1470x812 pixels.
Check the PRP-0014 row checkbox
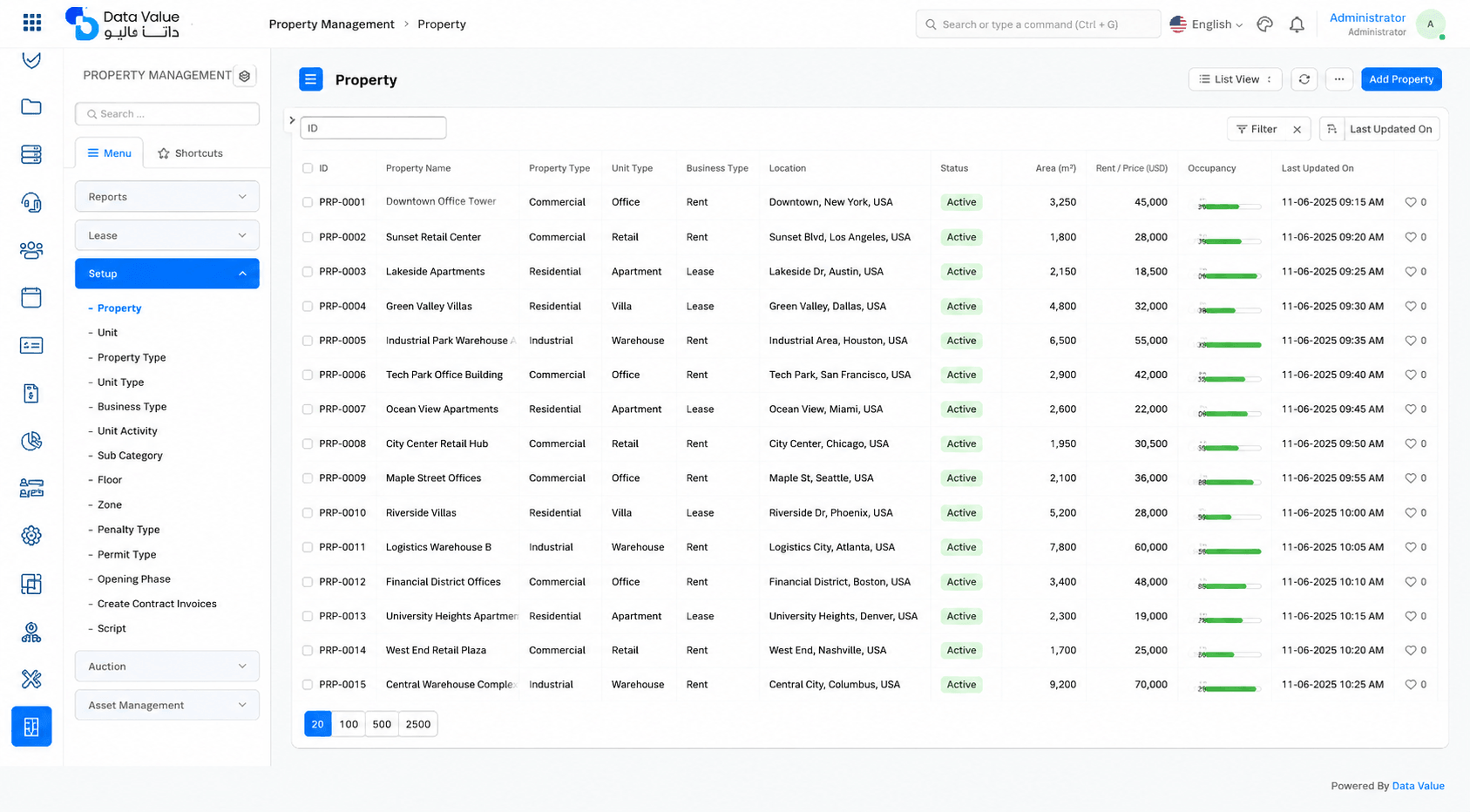pos(308,651)
